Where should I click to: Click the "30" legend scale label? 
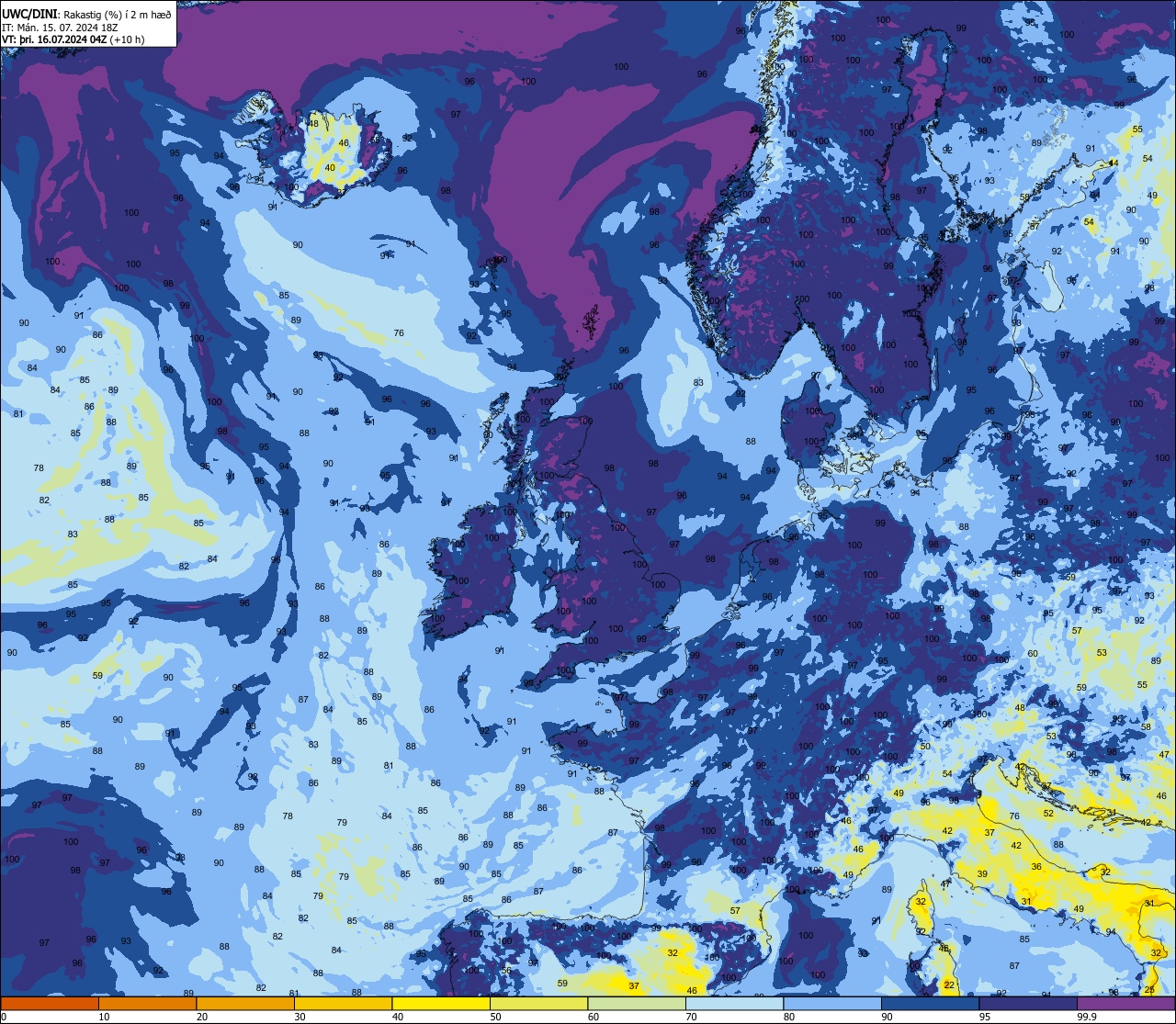[300, 1017]
